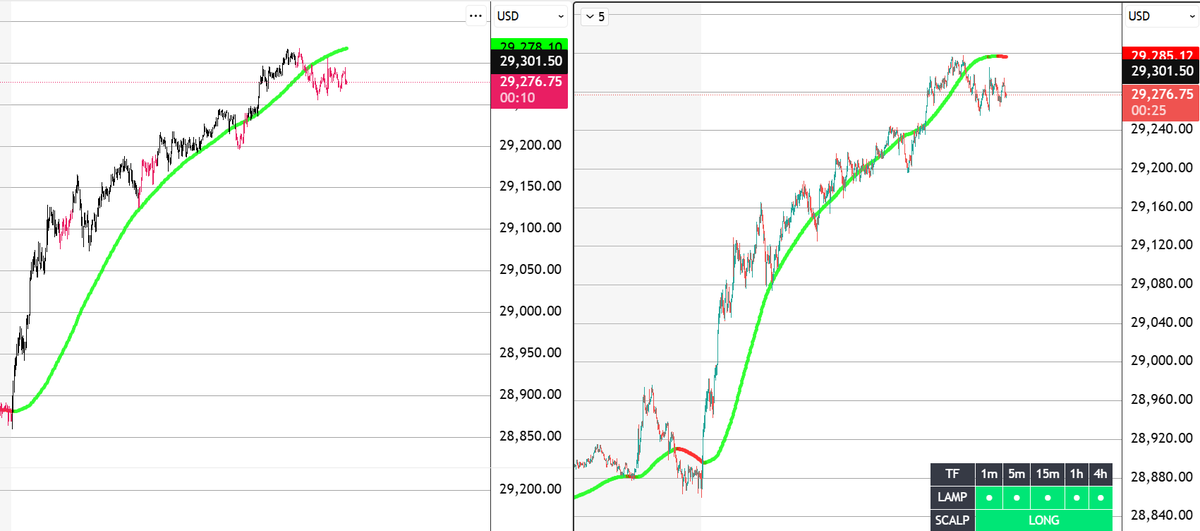Click the 1m timeframe cell in table
Screen dimensions: 1200x531
tap(989, 474)
